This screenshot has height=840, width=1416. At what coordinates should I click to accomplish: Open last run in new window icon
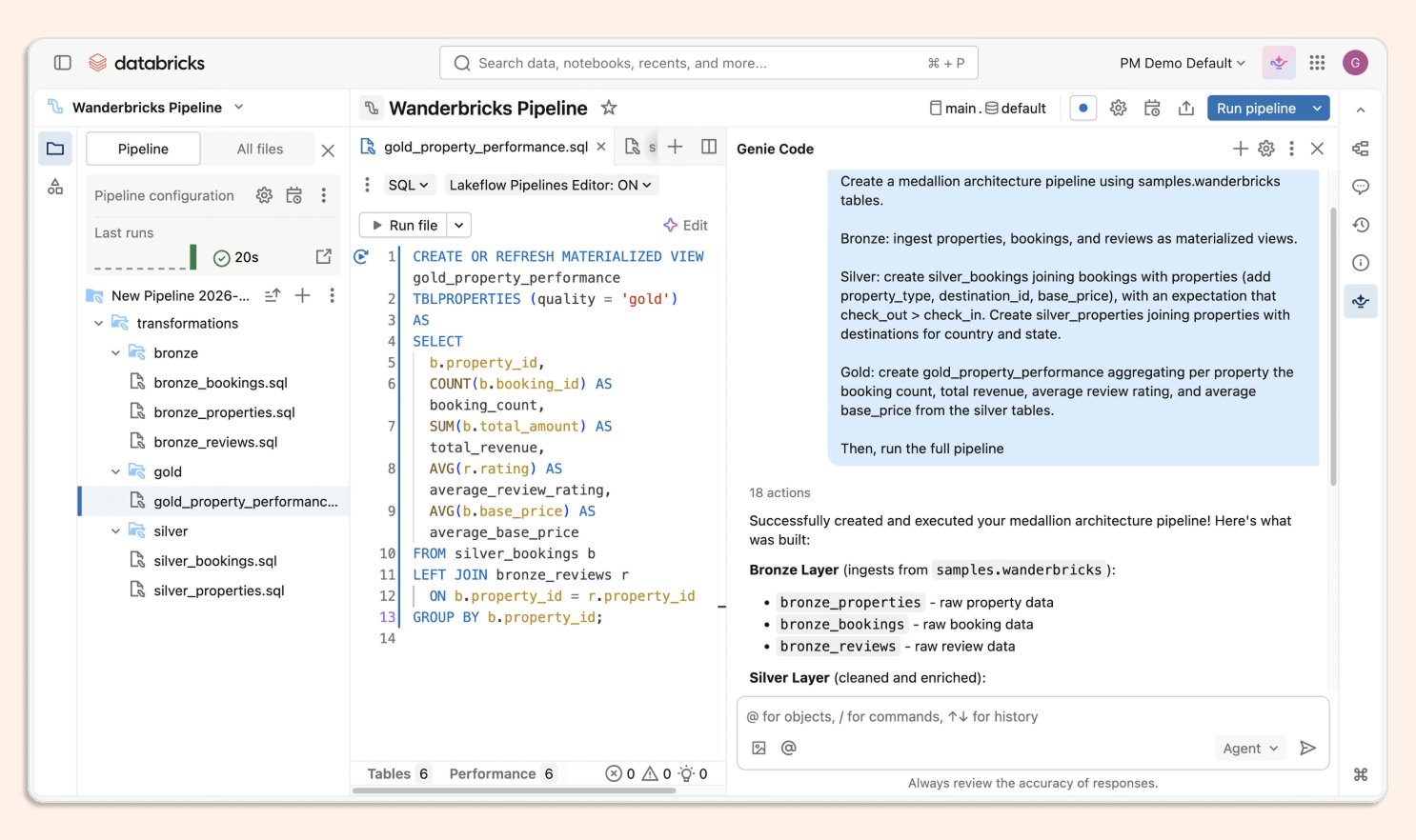coord(324,257)
